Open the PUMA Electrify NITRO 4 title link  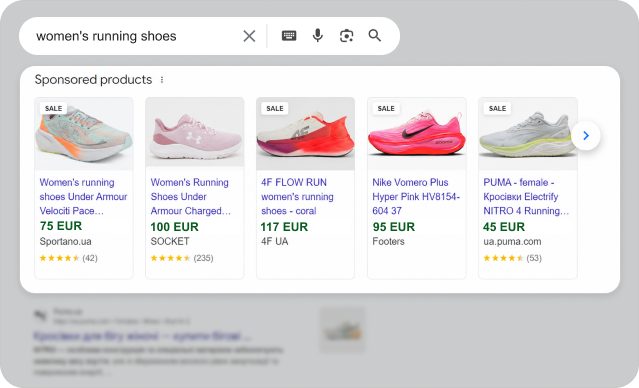point(526,196)
